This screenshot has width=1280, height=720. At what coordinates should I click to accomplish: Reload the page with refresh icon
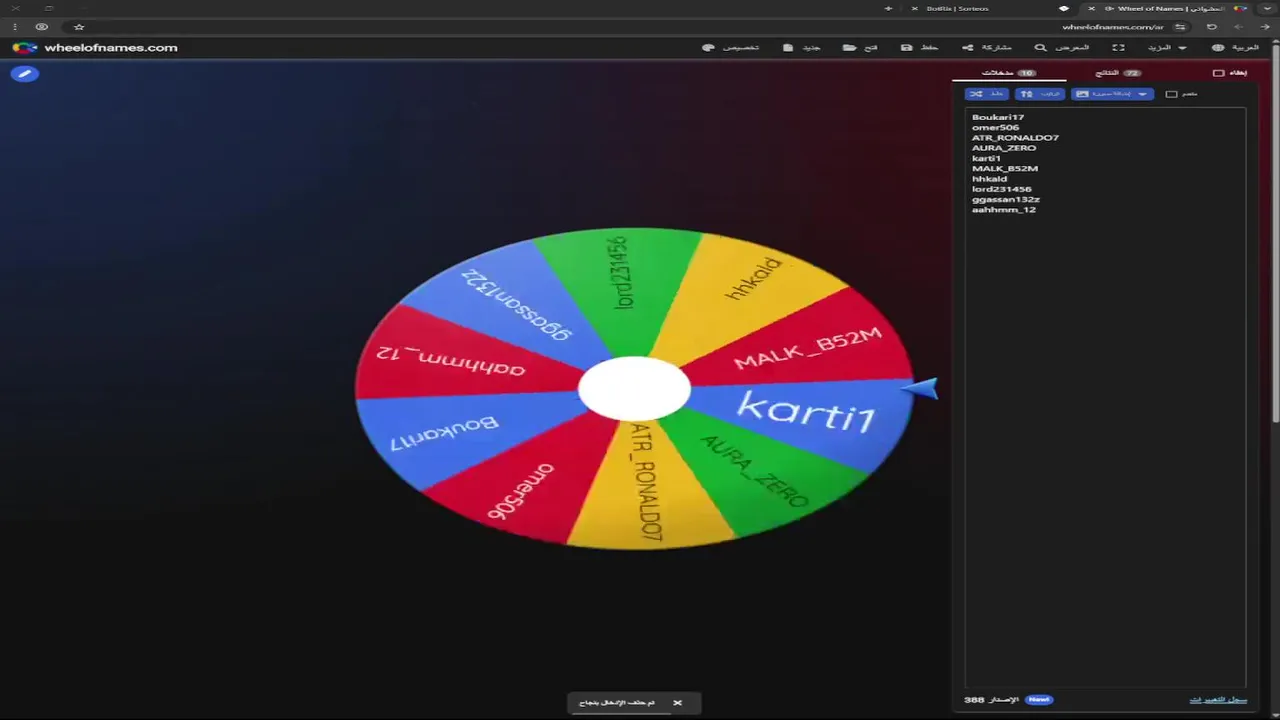pyautogui.click(x=1212, y=27)
